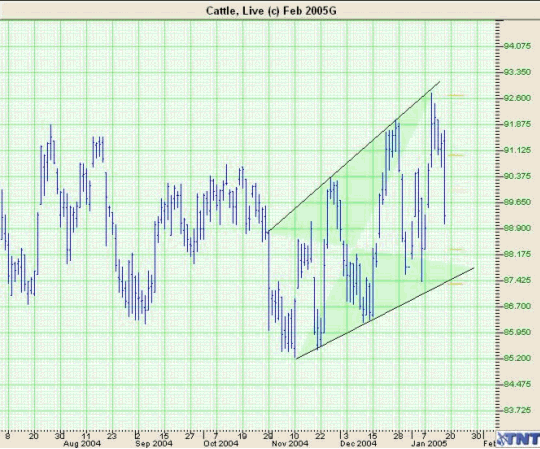Select the Oct 2004 date label
The image size is (540, 449).
(221, 443)
